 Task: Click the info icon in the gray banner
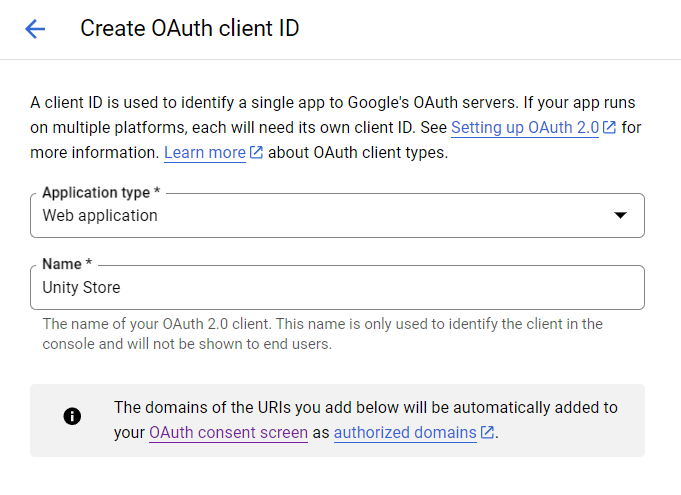(x=72, y=417)
